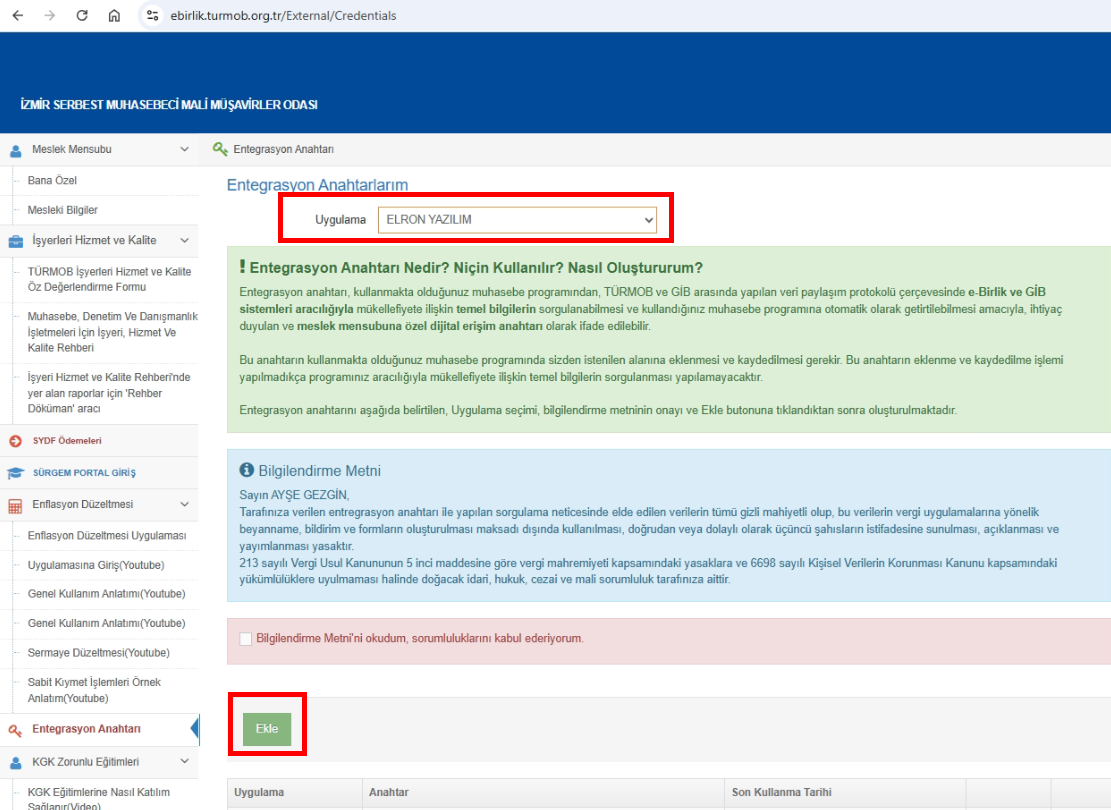Screen dimensions: 1111x810
Task: Go to browser home icon
Action: coord(114,16)
